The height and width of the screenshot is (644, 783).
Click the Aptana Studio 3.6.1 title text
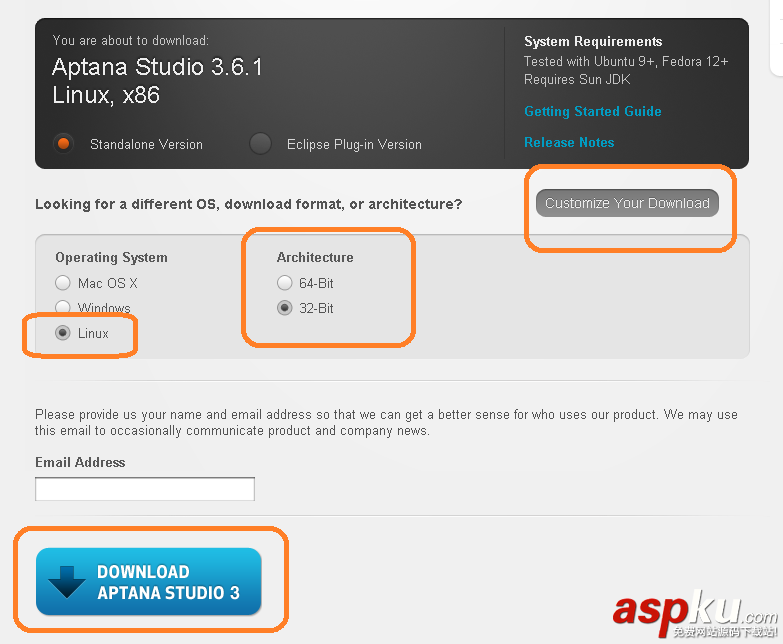(157, 67)
